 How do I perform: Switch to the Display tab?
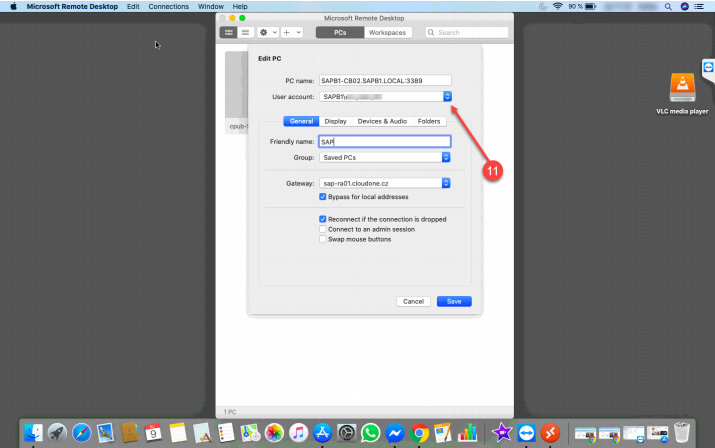[335, 121]
